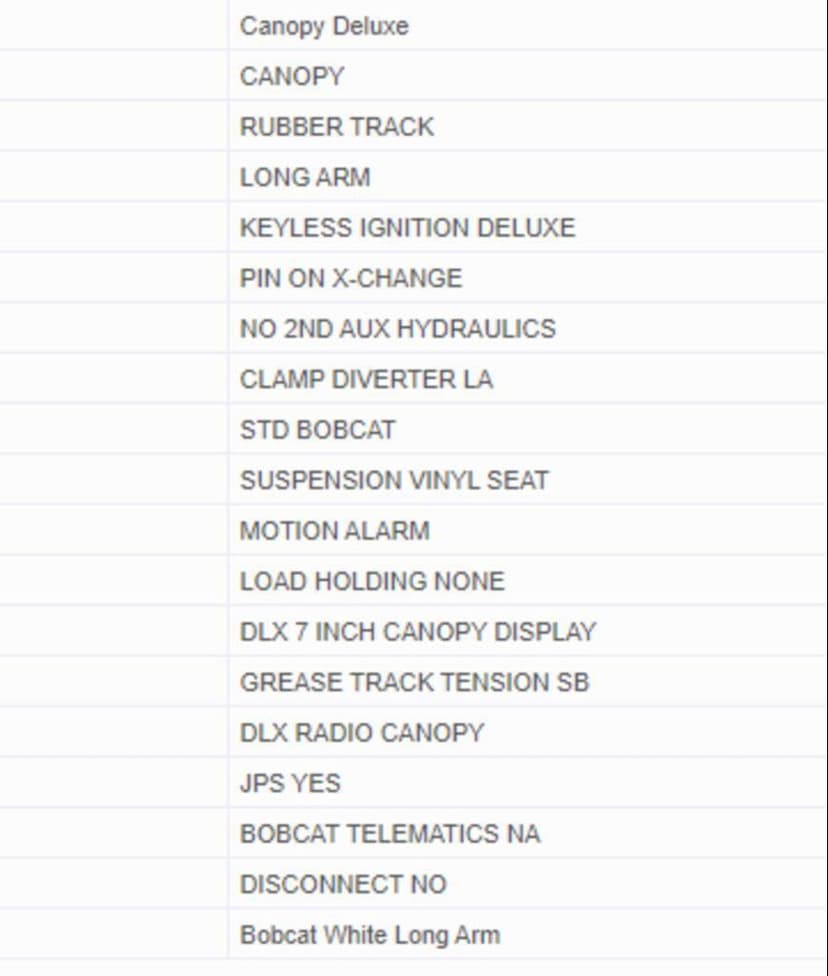Click the MOTION ALARM cell
The image size is (828, 976).
pyautogui.click(x=334, y=531)
